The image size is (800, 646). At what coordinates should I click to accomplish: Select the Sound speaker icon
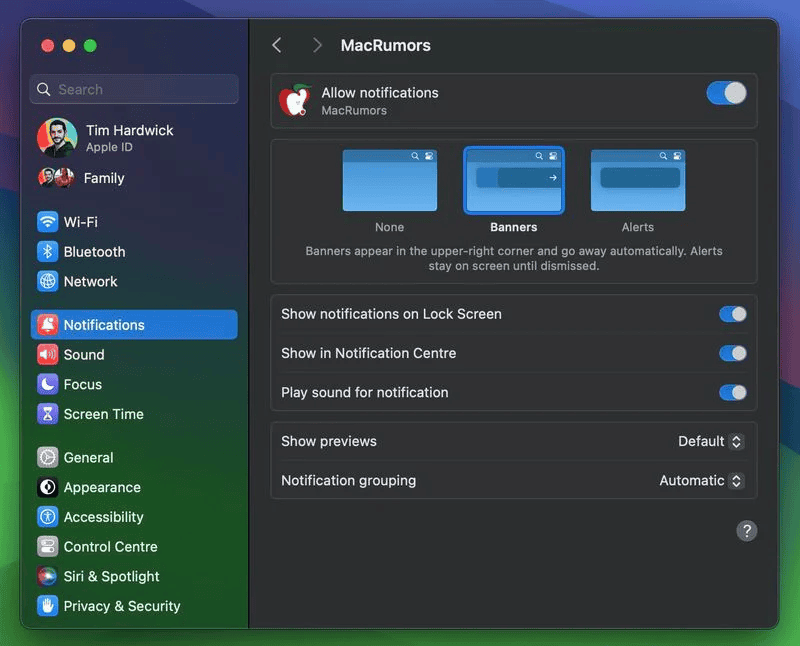click(47, 355)
